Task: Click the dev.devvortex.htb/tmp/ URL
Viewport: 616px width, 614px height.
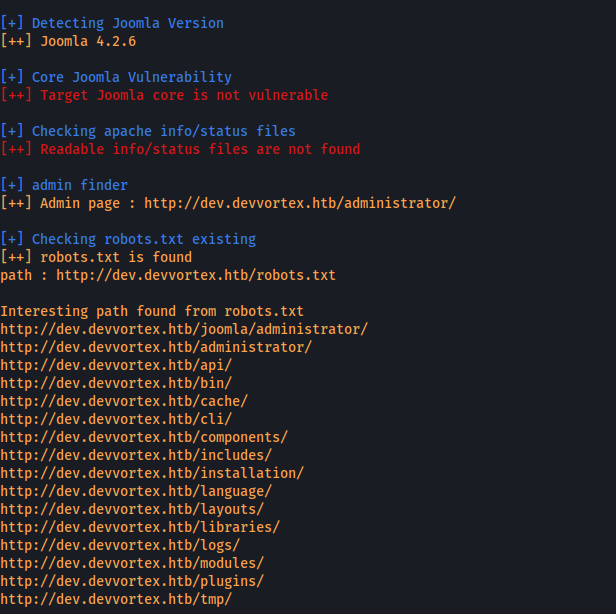Action: point(116,599)
